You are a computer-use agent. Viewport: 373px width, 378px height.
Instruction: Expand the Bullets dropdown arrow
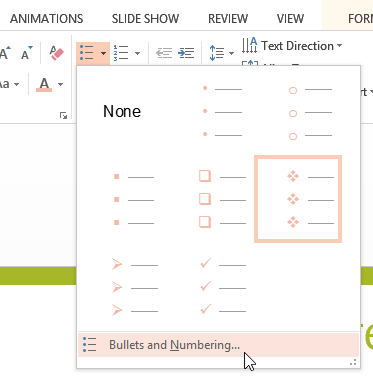point(103,53)
